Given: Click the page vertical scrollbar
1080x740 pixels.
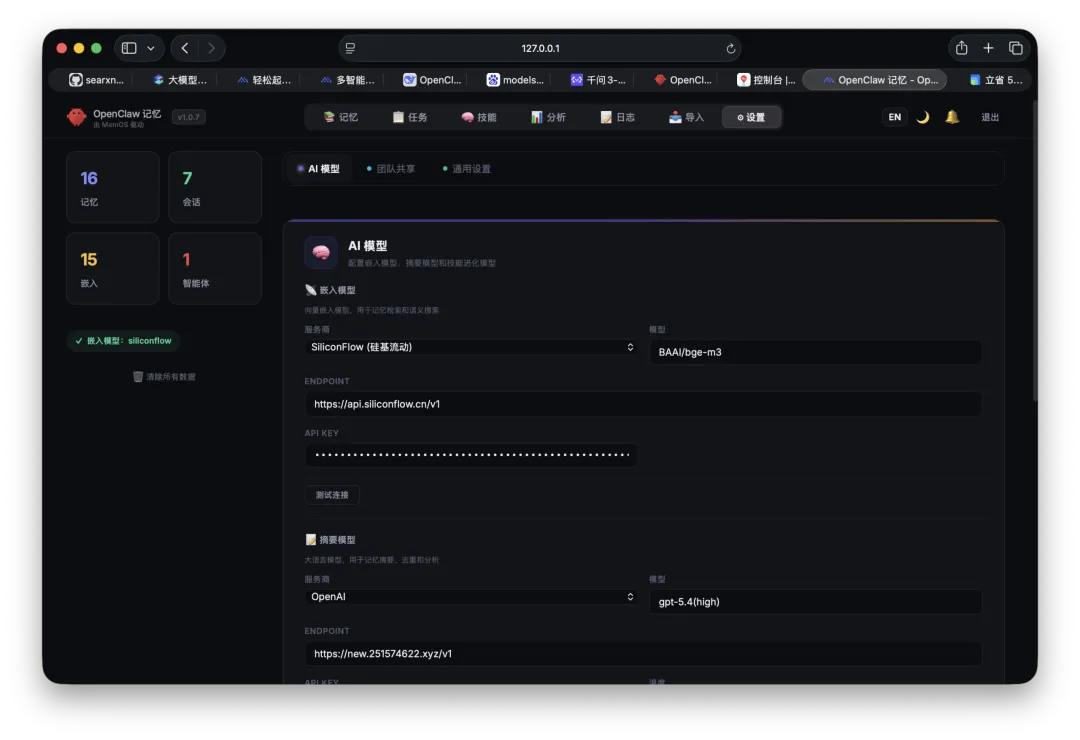Looking at the screenshot, I should 1035,251.
